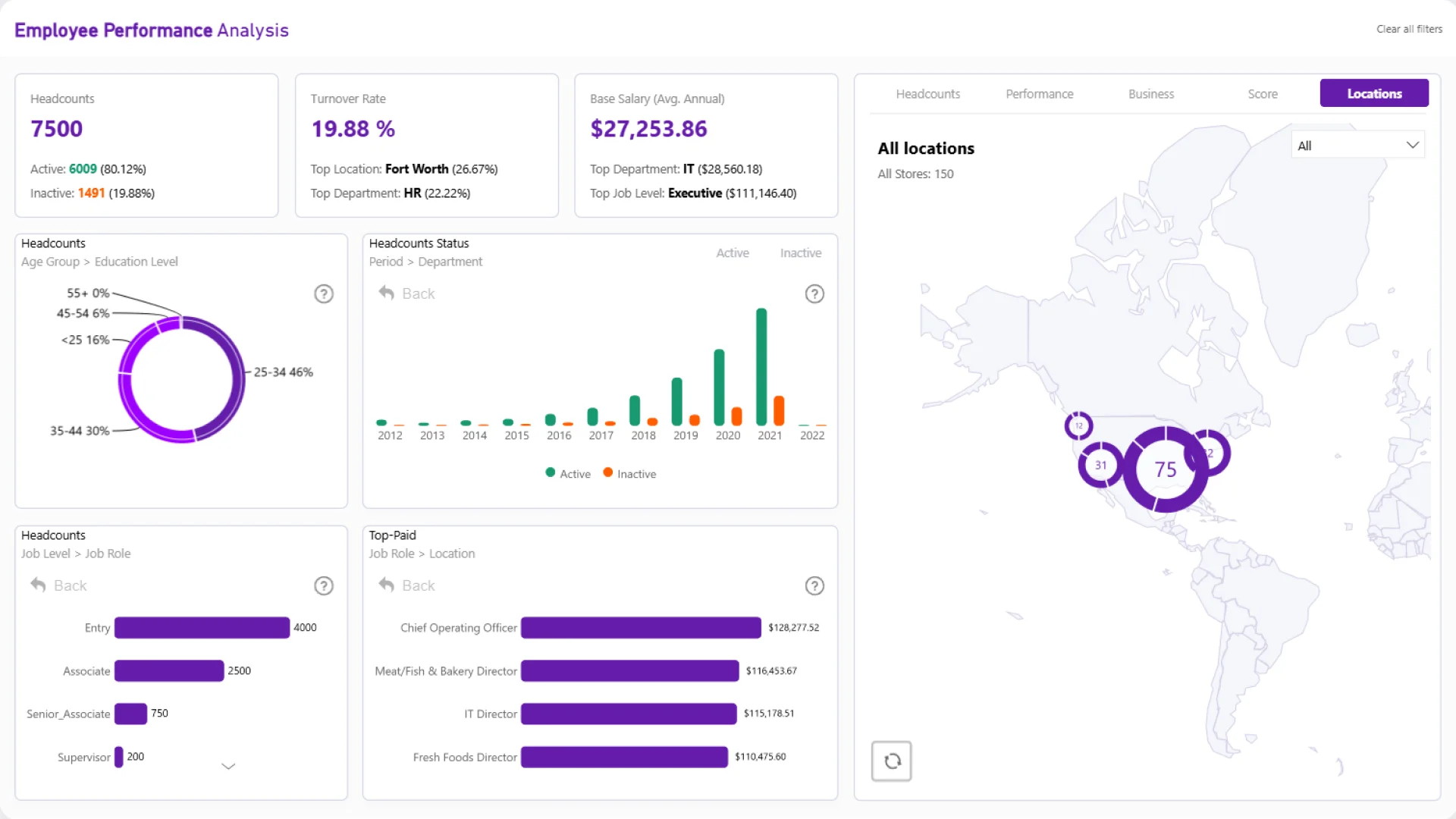The height and width of the screenshot is (819, 1456).
Task: Select the Score tab button
Action: click(x=1262, y=94)
